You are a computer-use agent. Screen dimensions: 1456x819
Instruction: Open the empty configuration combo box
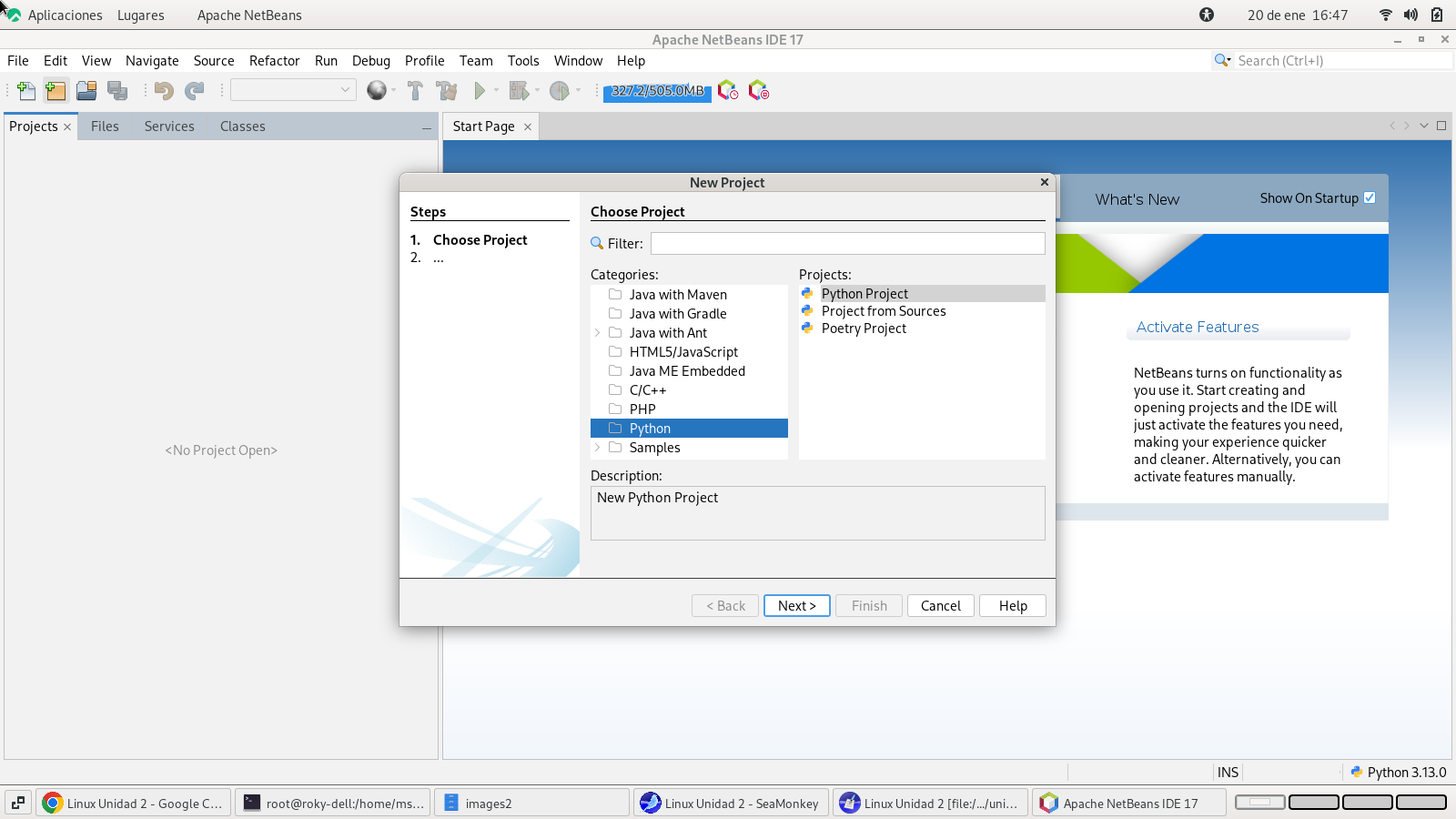pos(292,90)
